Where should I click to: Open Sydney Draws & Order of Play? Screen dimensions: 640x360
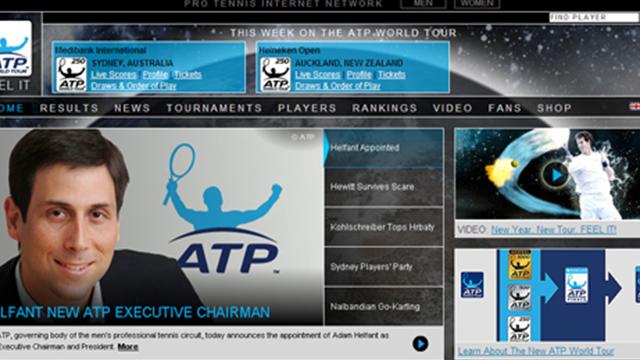click(x=133, y=86)
